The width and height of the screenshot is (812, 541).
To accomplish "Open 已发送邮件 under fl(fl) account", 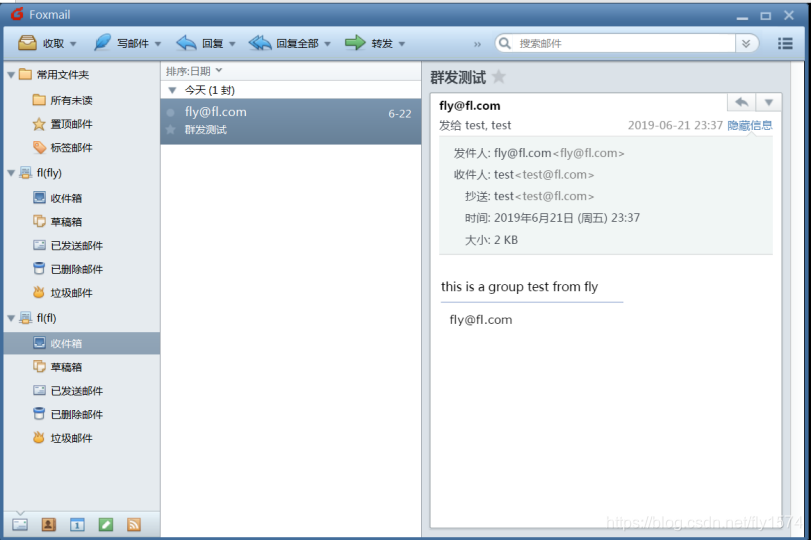I will (x=68, y=391).
